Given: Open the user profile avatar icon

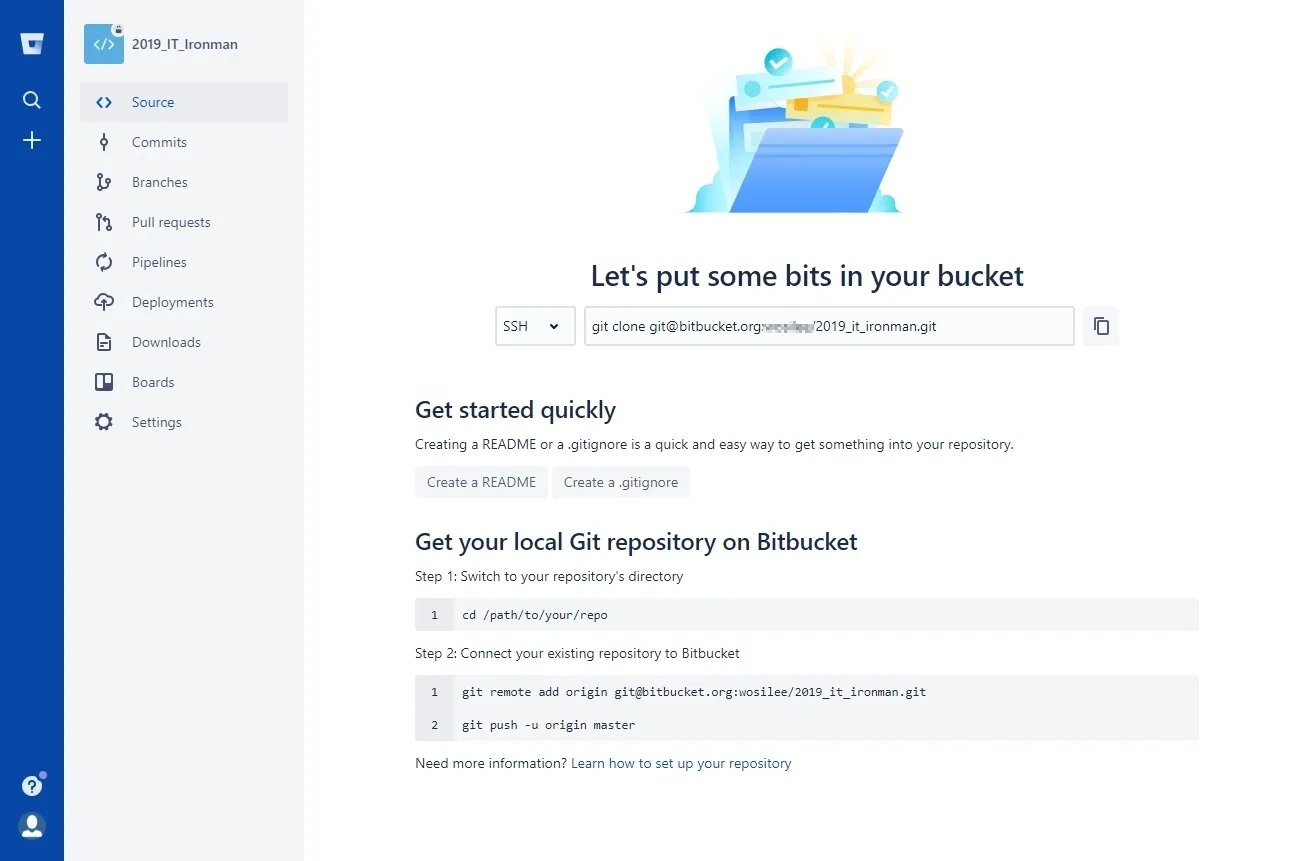Looking at the screenshot, I should (32, 826).
